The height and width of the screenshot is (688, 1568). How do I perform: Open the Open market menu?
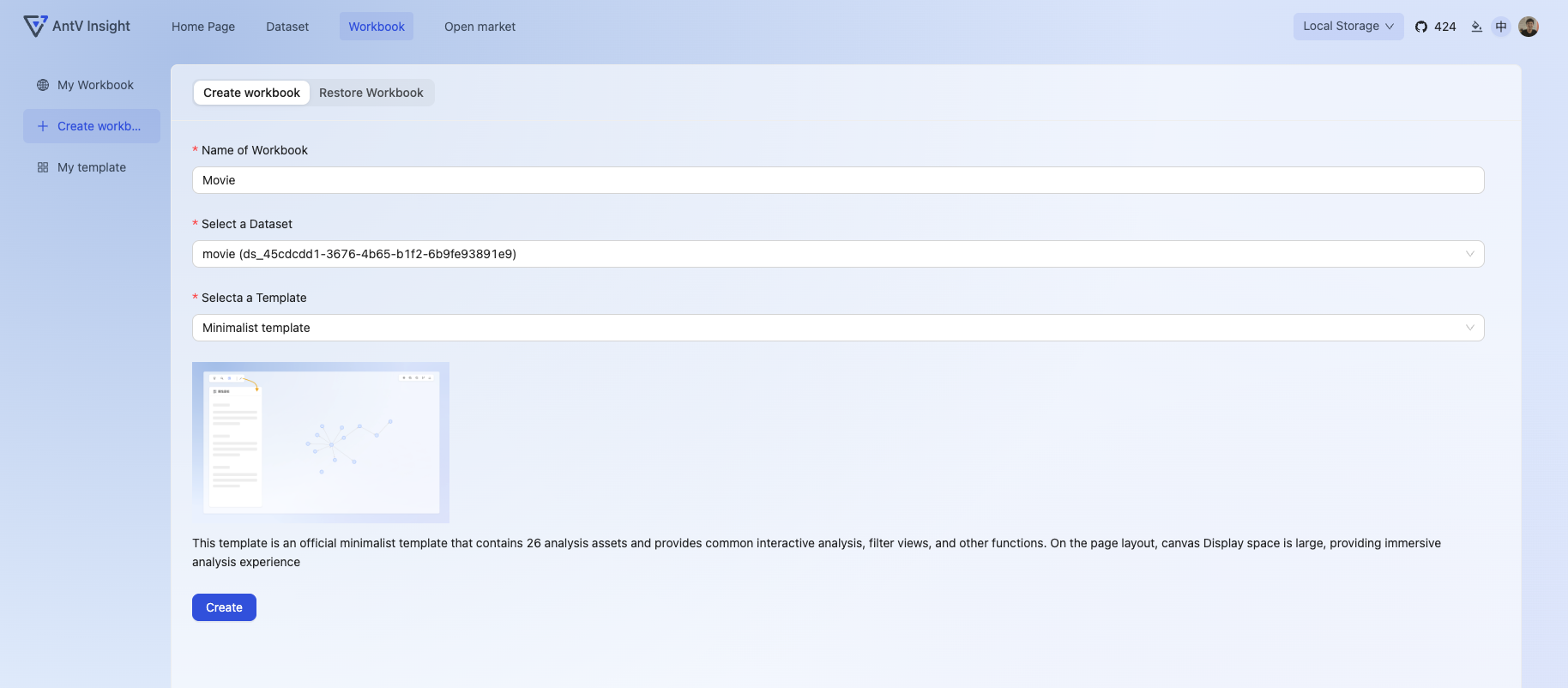tap(479, 27)
